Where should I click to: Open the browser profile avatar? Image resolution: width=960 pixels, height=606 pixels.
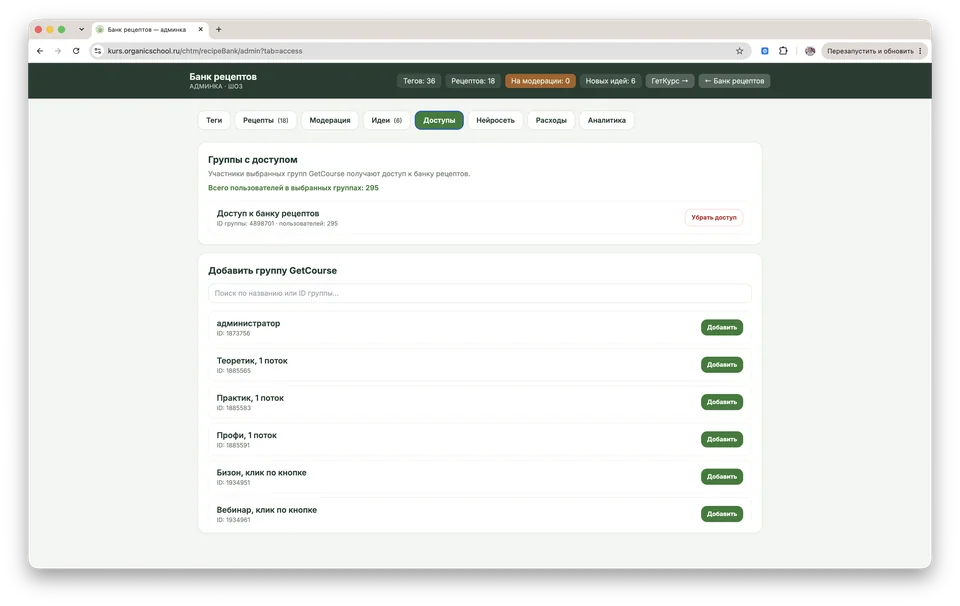pyautogui.click(x=810, y=51)
